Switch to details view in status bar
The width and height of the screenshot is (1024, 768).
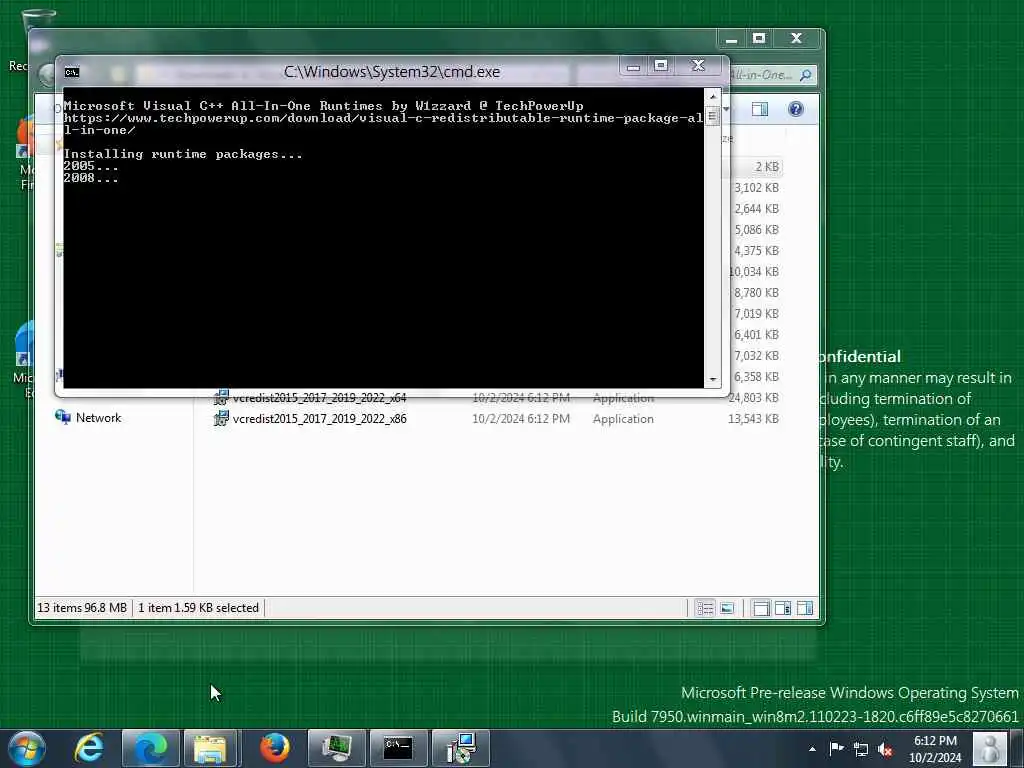point(705,608)
